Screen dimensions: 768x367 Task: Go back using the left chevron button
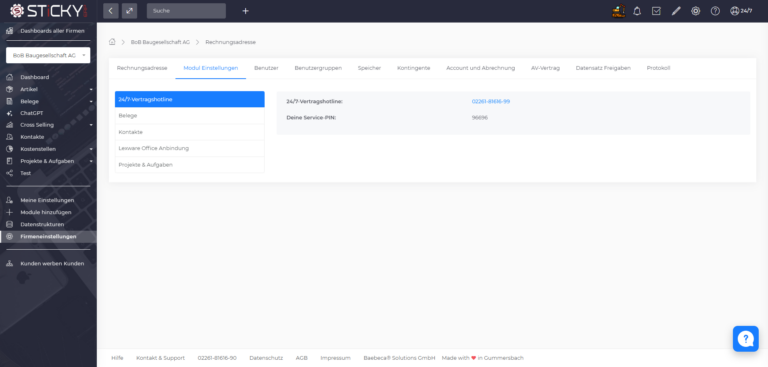click(x=111, y=11)
